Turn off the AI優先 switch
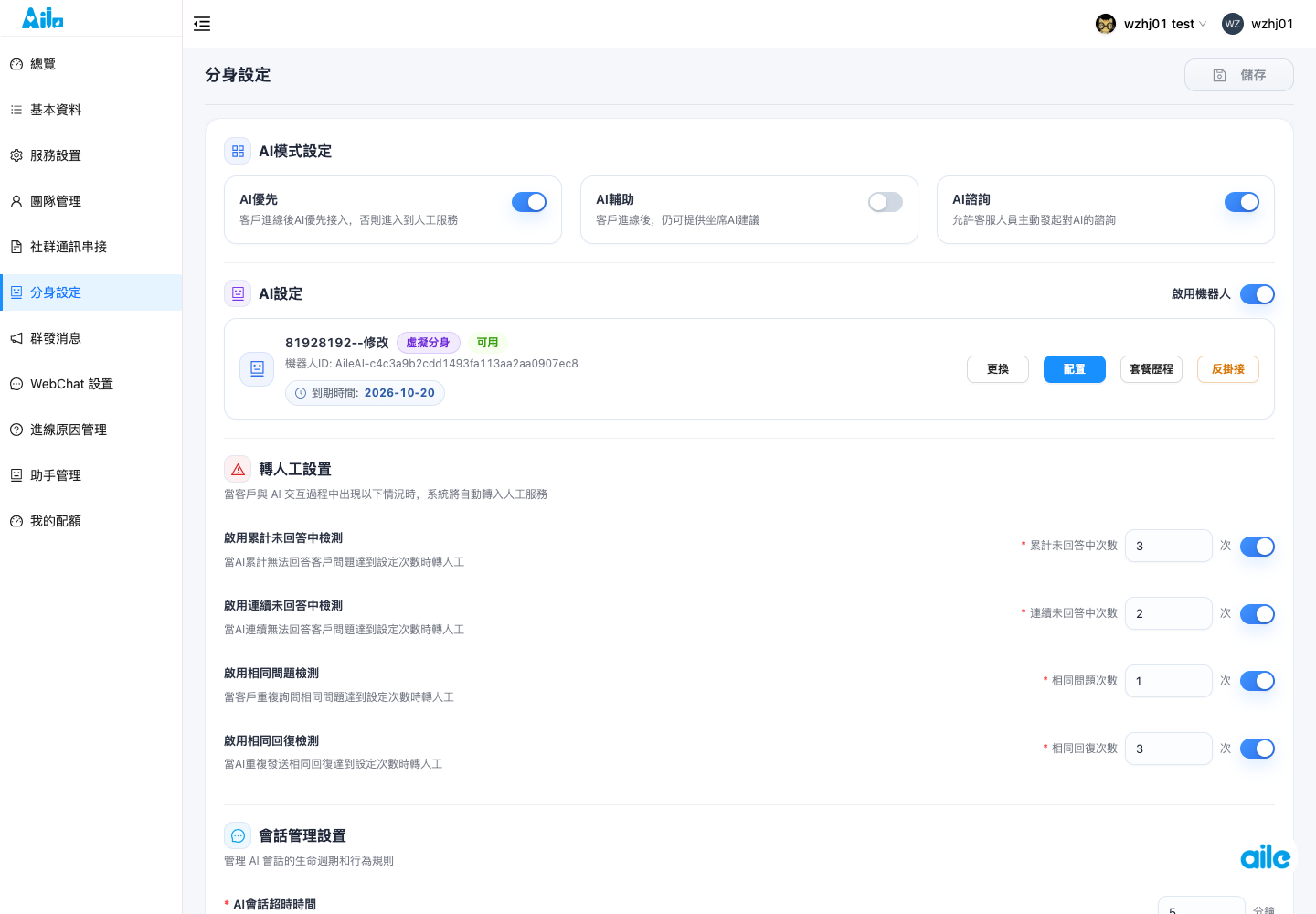 tap(529, 202)
